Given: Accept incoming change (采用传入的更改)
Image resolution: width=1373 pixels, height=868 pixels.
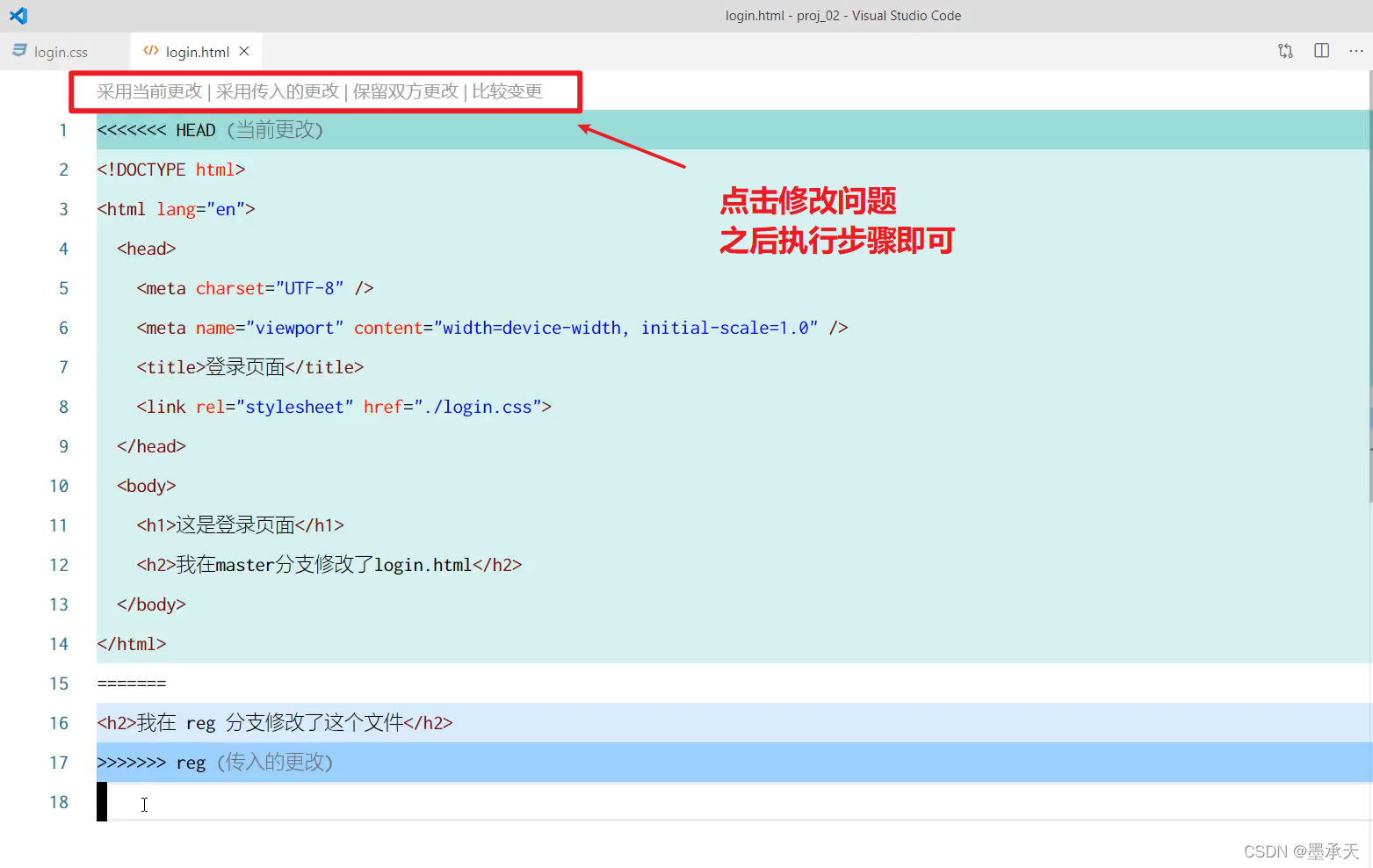Looking at the screenshot, I should pos(278,91).
